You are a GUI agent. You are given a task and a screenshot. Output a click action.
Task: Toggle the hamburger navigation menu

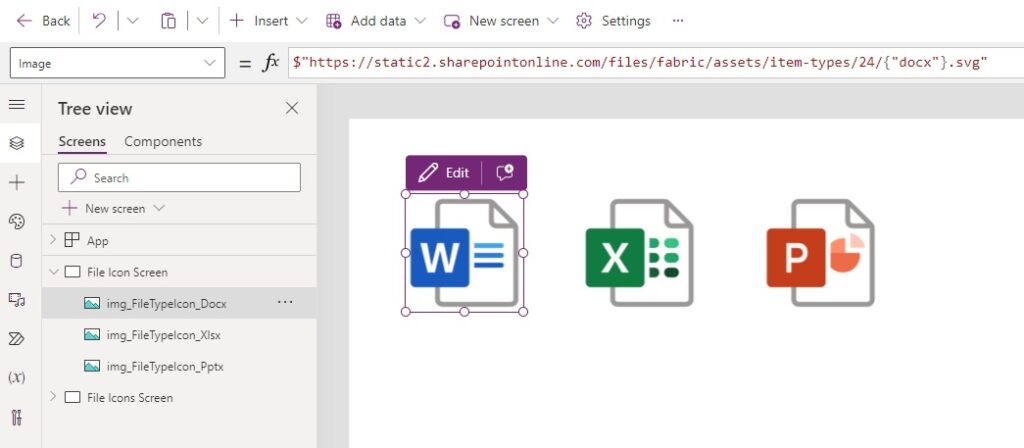[17, 105]
